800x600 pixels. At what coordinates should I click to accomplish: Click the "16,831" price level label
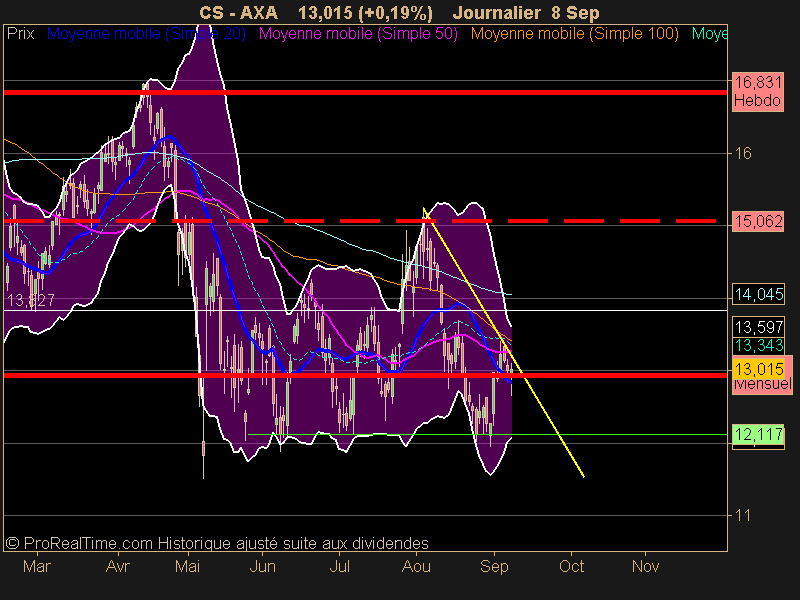tap(758, 82)
